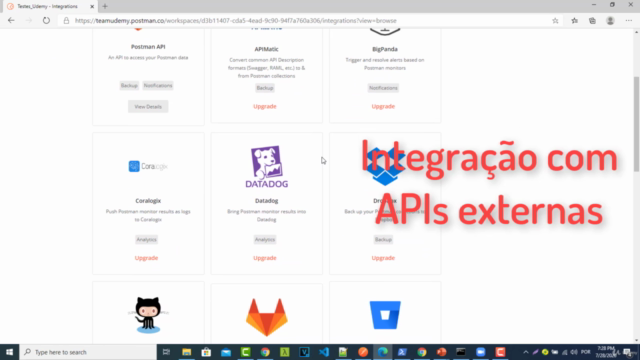This screenshot has width=640, height=360.
Task: Click the taskbar search box
Action: coord(88,352)
